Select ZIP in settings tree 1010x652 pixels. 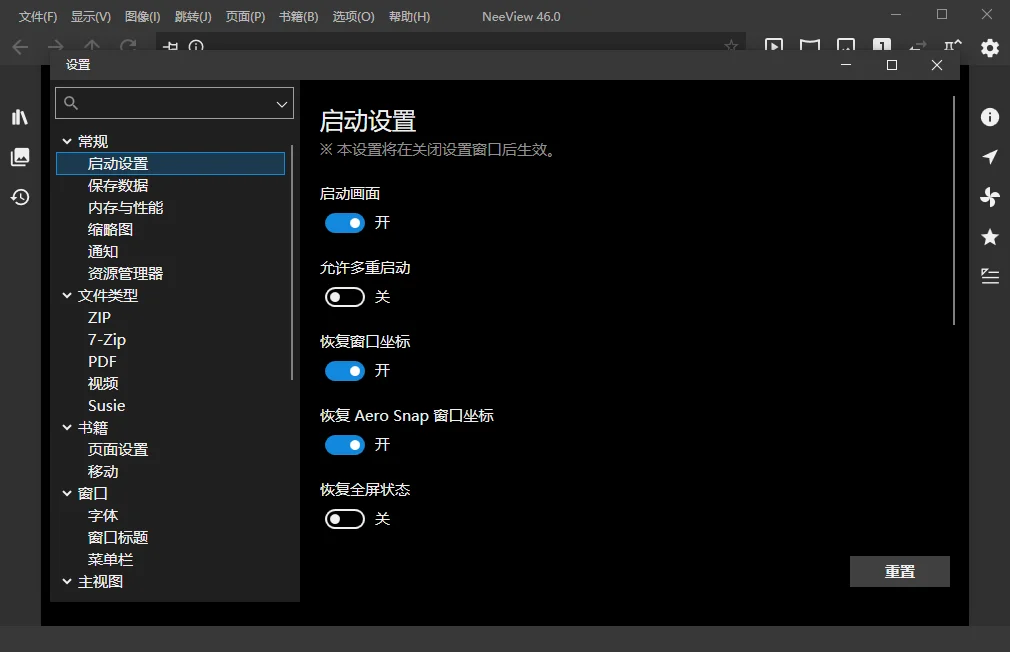point(99,318)
